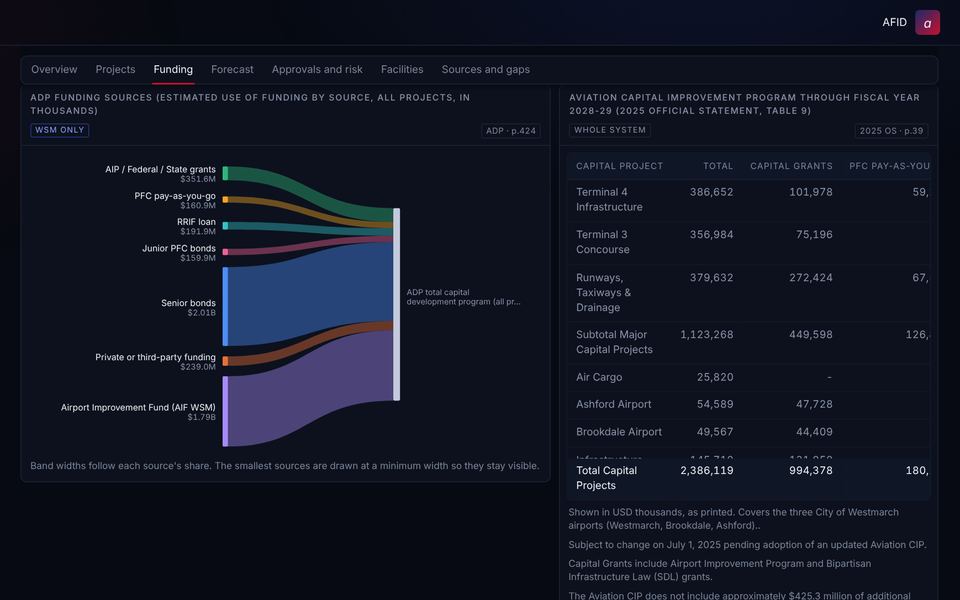Select the Subtotal Major Capital Projects row name
Screen dimensions: 960x600
point(614,342)
